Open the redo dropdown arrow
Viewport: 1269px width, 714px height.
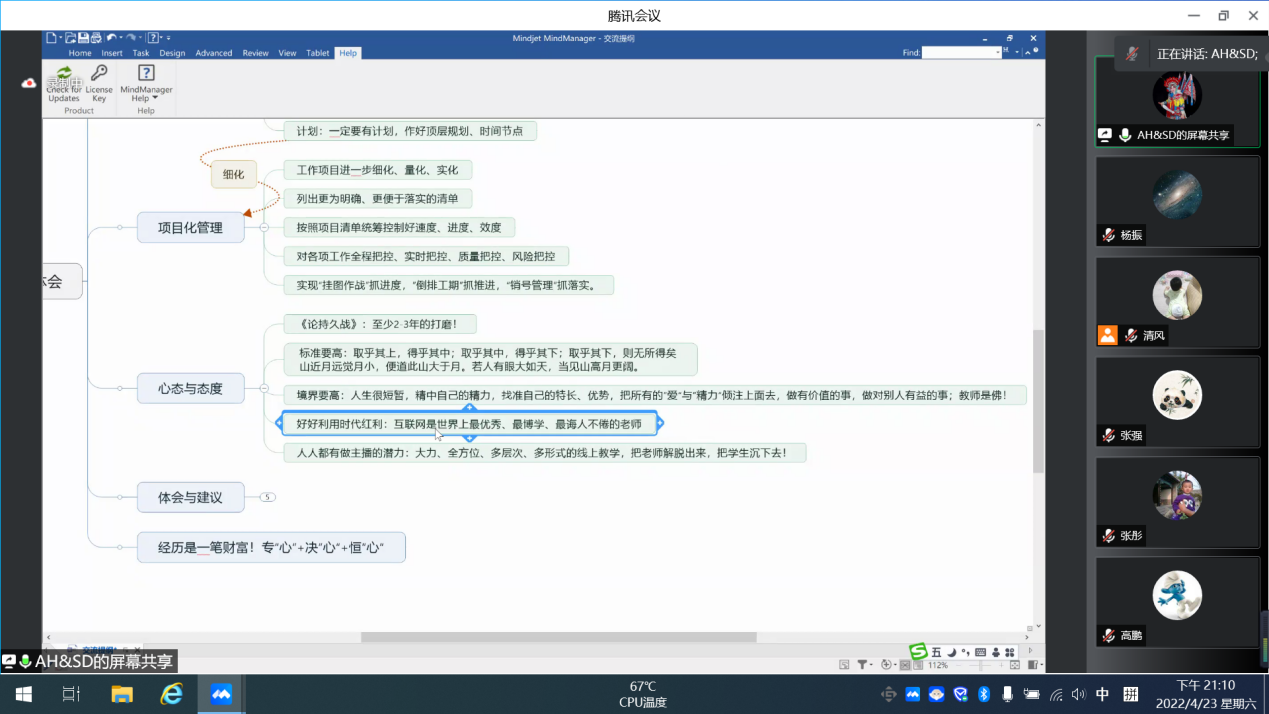[x=140, y=38]
